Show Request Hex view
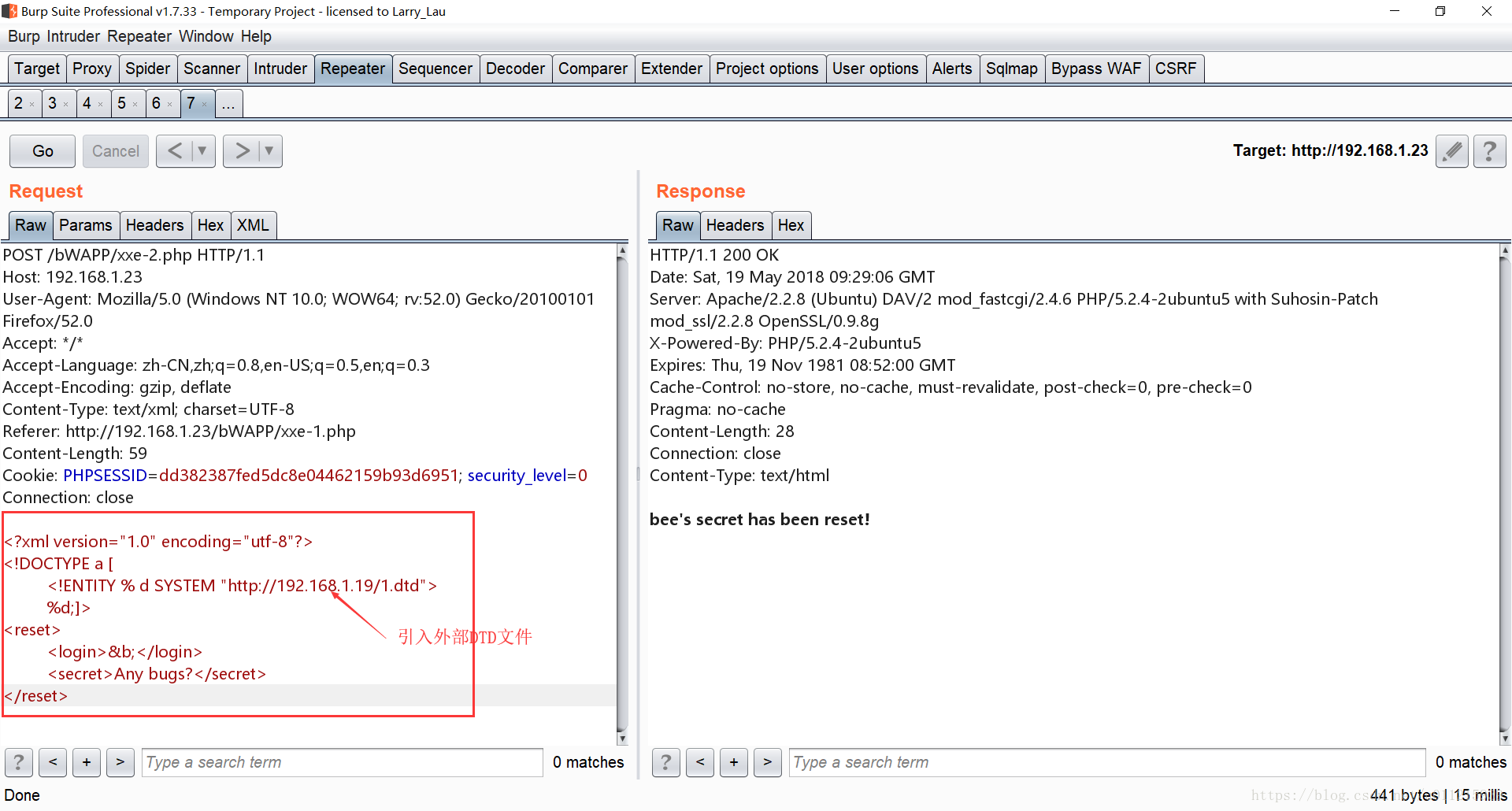This screenshot has height=811, width=1512. (210, 225)
